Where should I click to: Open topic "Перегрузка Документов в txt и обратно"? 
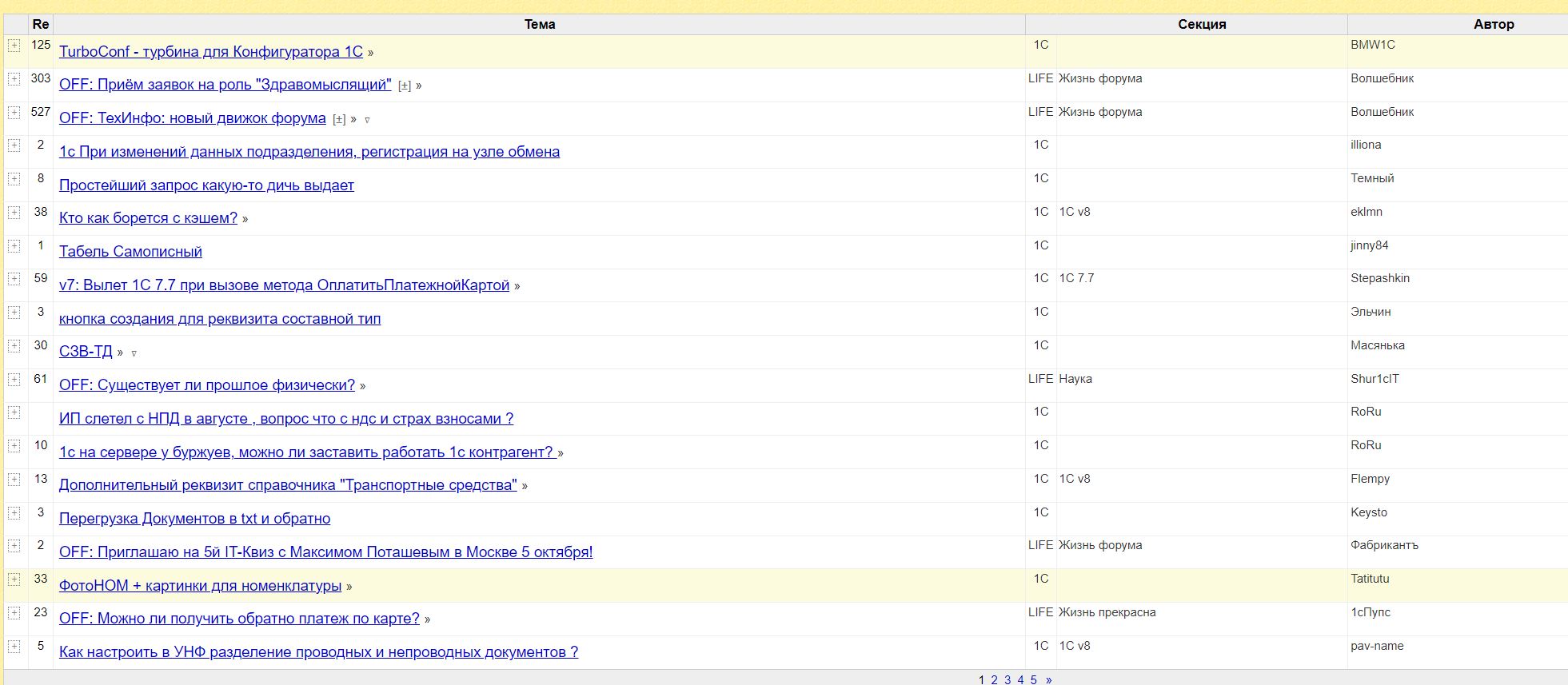[194, 519]
